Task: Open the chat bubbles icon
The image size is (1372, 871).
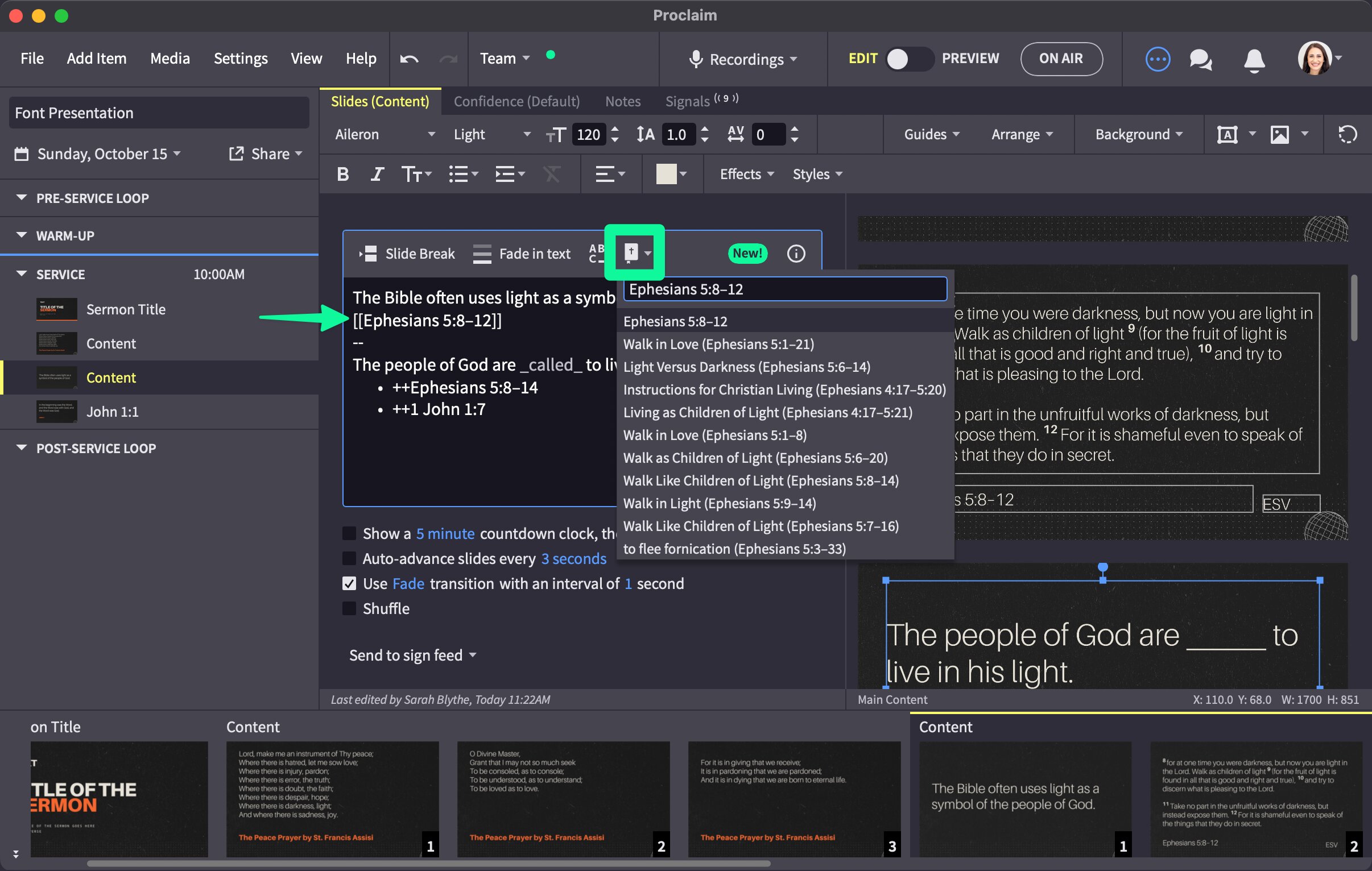Action: coord(1200,59)
